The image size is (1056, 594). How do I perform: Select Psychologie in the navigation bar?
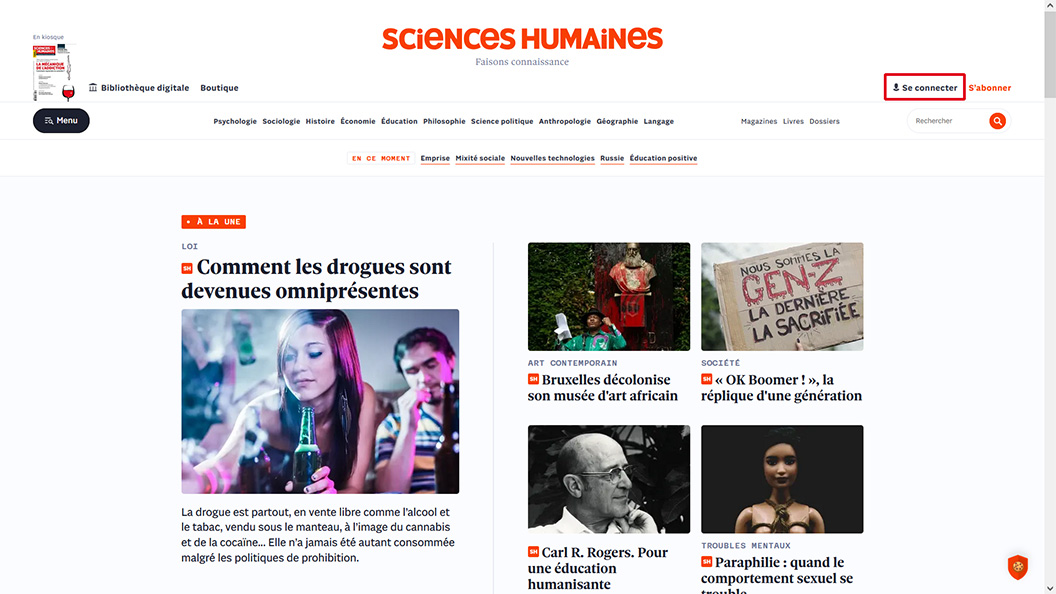click(235, 121)
